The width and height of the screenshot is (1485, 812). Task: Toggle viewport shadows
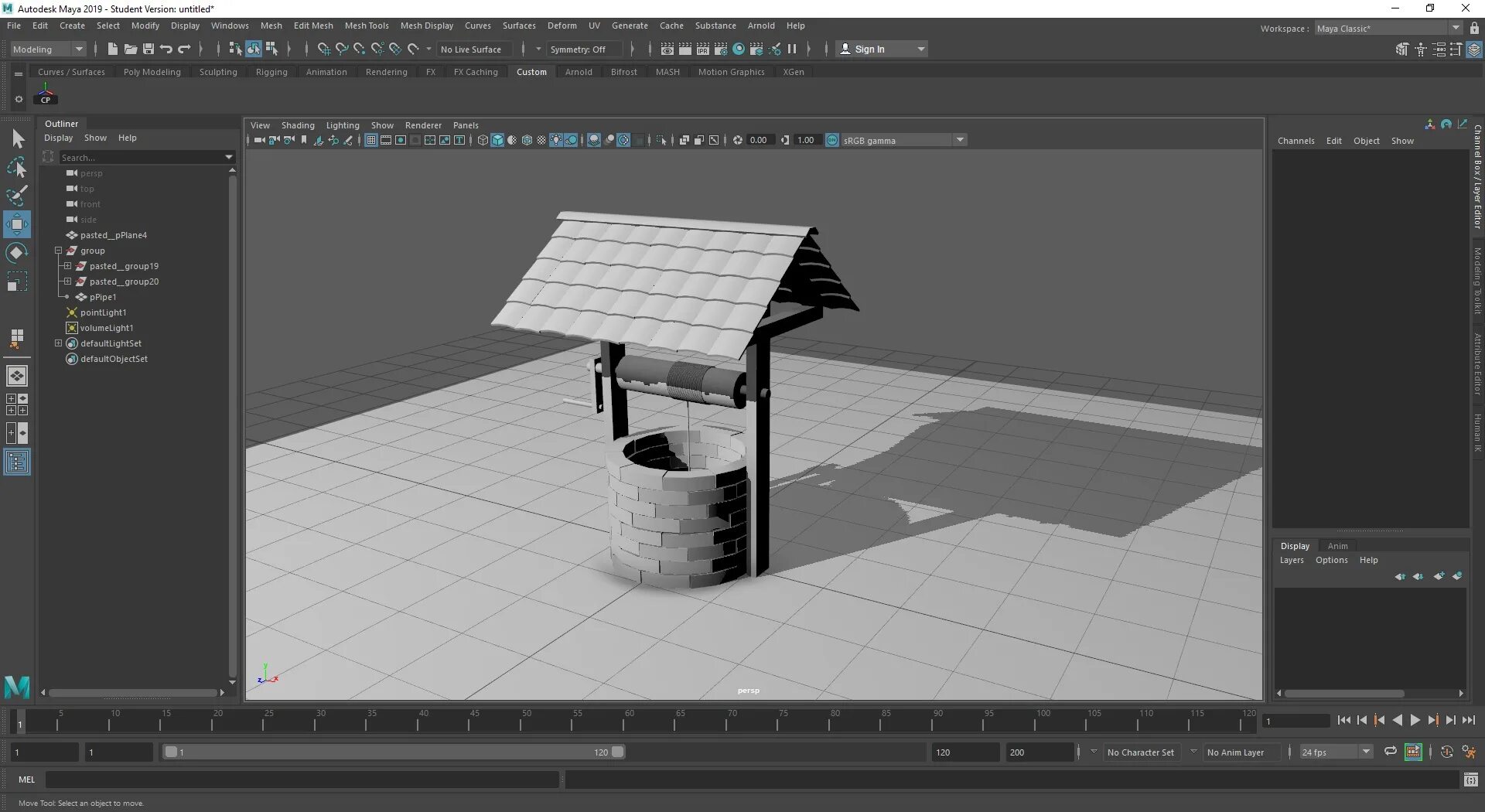[571, 140]
